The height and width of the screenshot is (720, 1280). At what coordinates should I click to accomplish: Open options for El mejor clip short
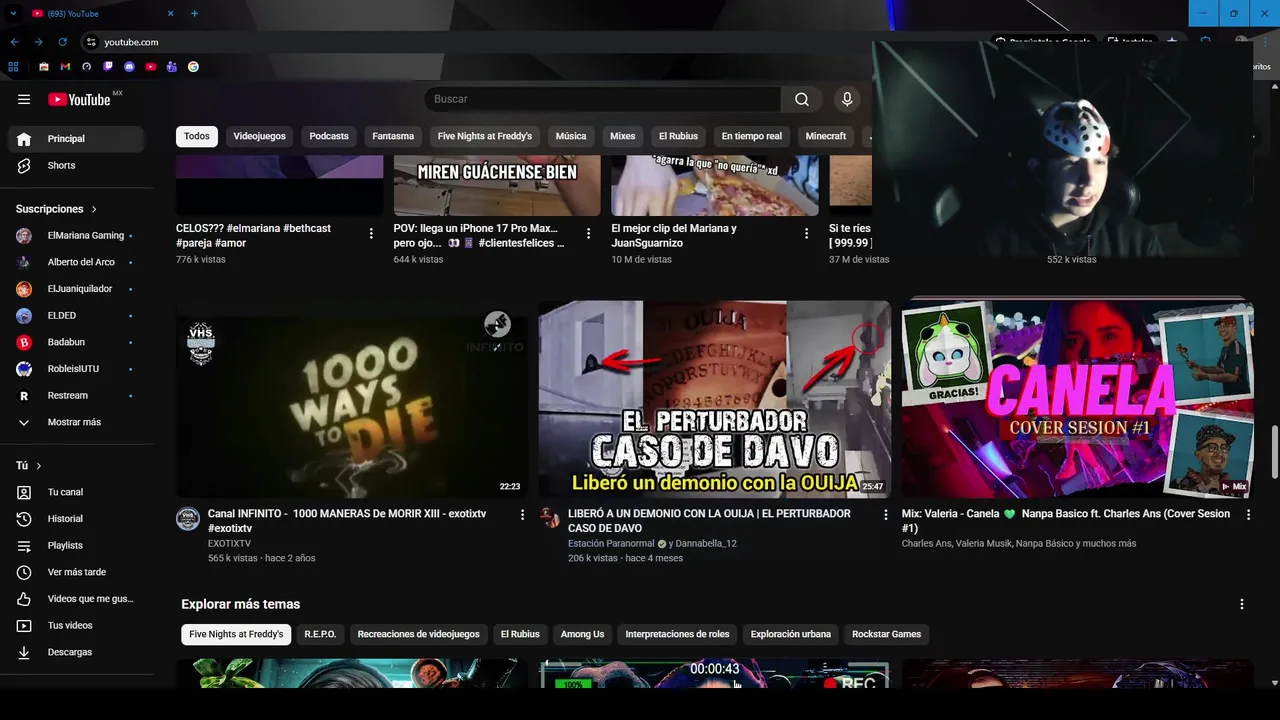[x=806, y=233]
